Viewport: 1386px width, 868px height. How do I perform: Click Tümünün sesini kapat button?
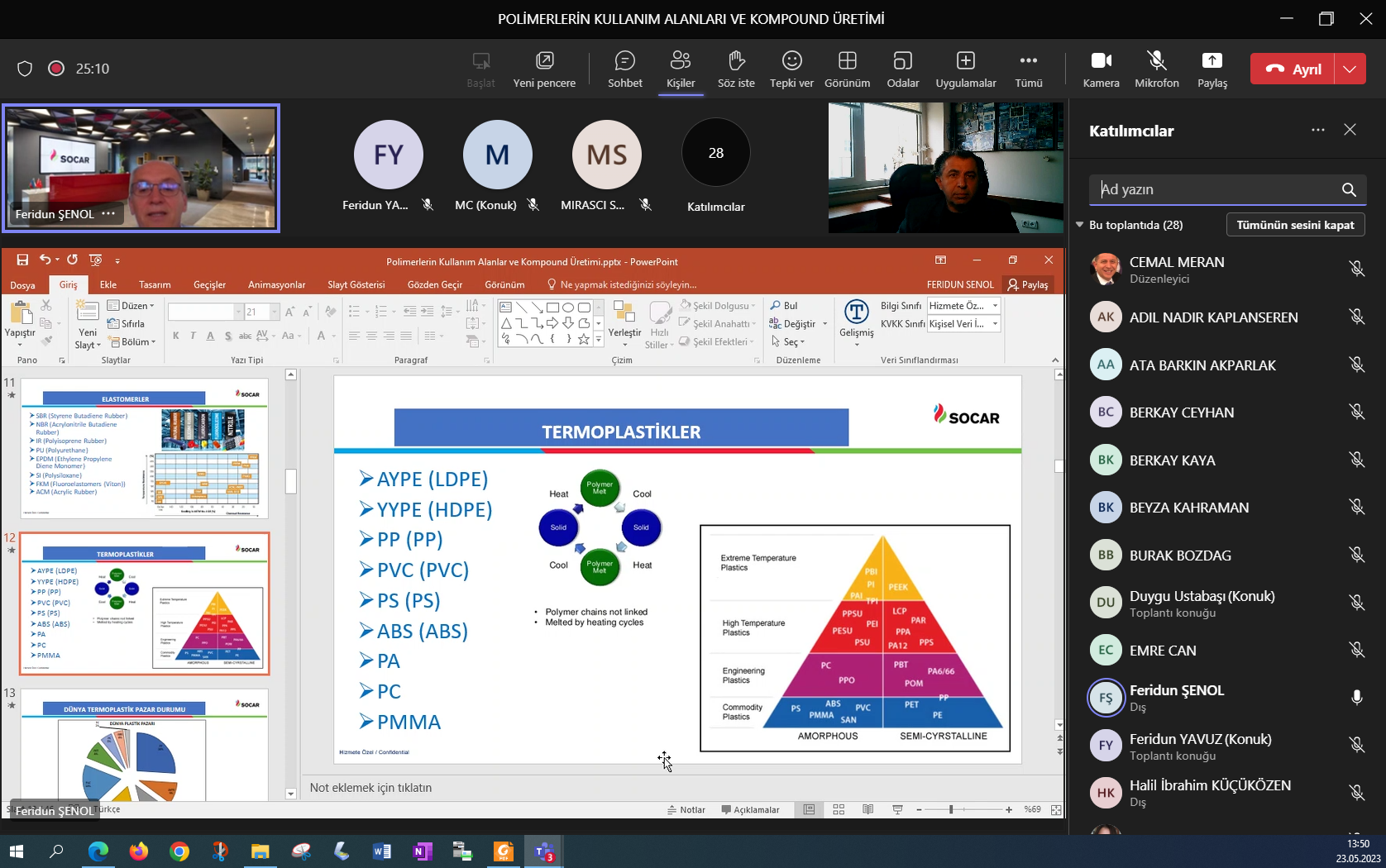[x=1294, y=225]
